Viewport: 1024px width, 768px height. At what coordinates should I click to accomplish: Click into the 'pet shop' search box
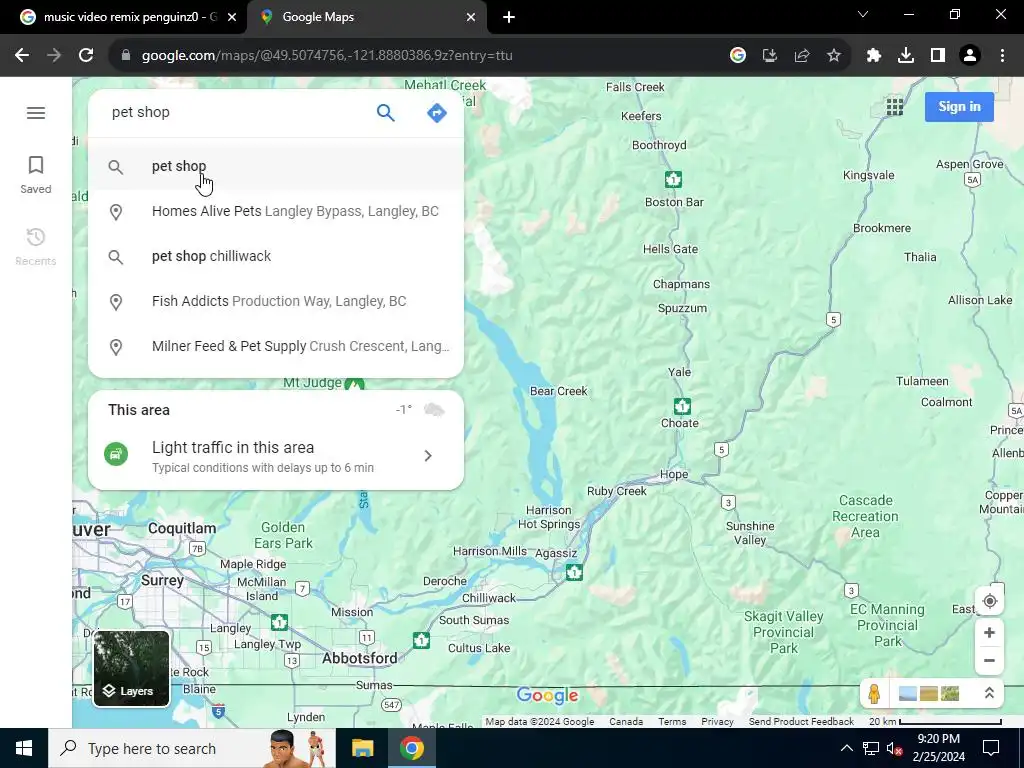tap(235, 112)
